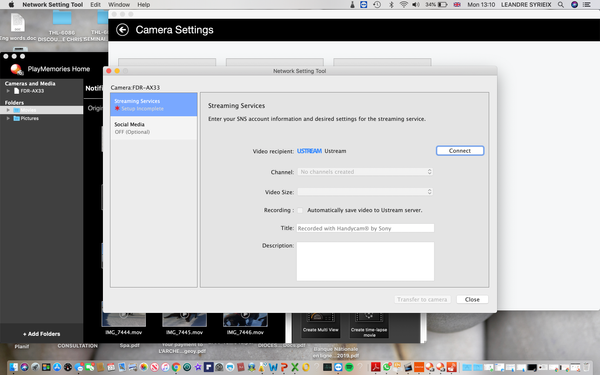Click the Mon 13:10 clock in menu bar
This screenshot has width=600, height=375.
(481, 5)
